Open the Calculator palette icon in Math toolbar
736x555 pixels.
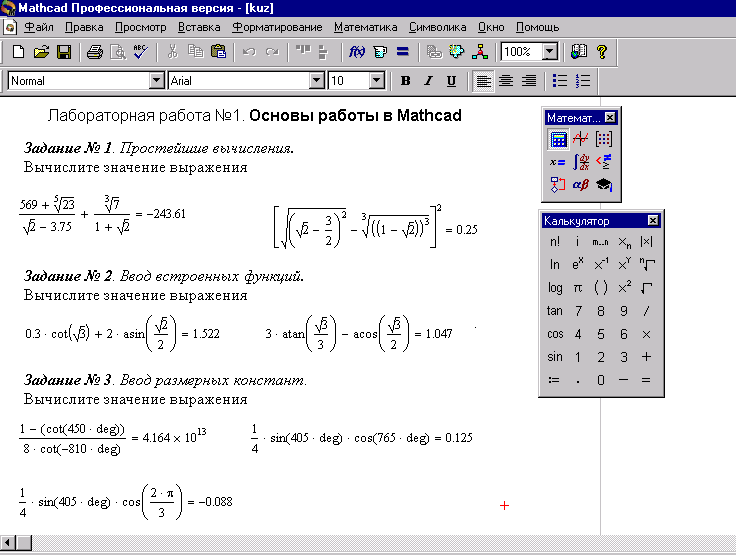click(558, 139)
